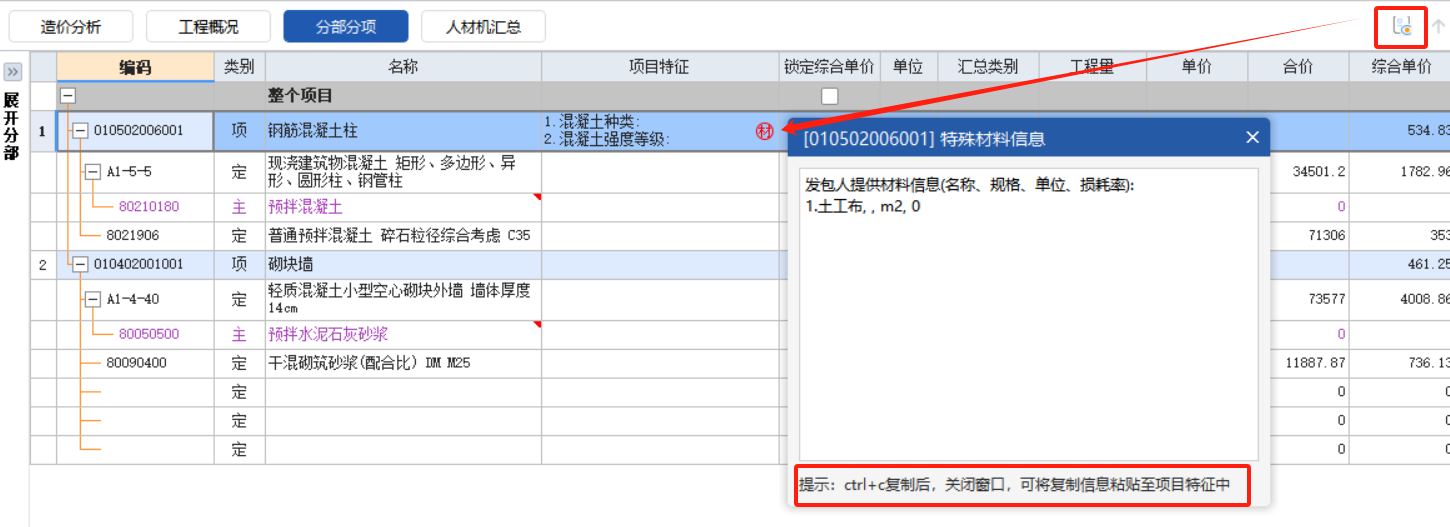Image resolution: width=1450 pixels, height=527 pixels.
Task: Click the 单位 column header
Action: click(x=908, y=67)
